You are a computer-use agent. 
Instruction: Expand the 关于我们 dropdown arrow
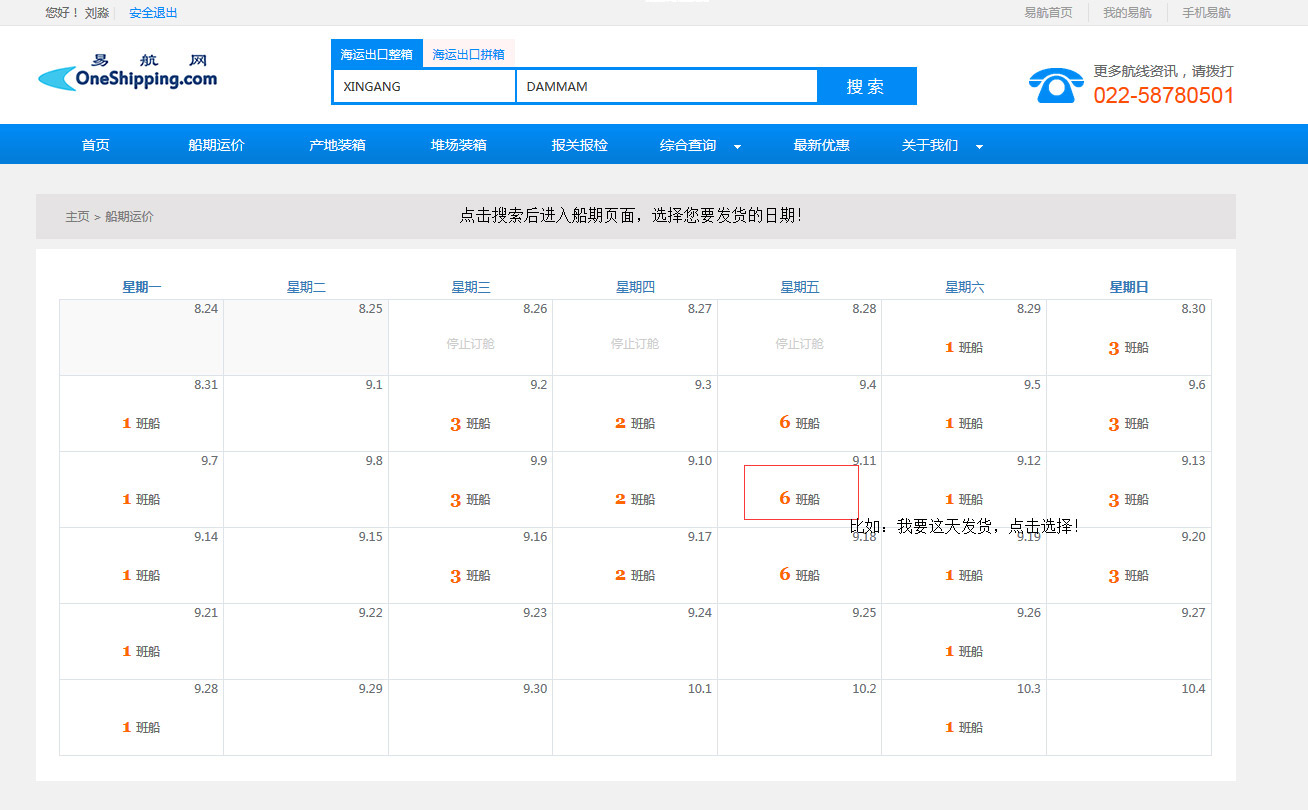point(979,147)
